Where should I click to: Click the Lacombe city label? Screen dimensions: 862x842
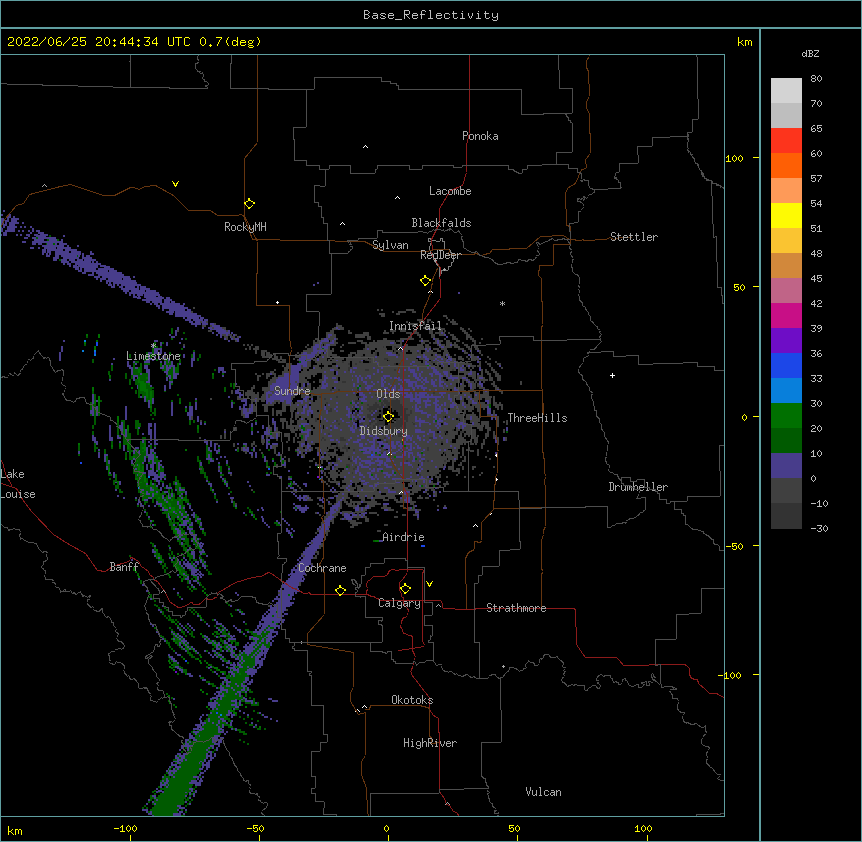[450, 191]
